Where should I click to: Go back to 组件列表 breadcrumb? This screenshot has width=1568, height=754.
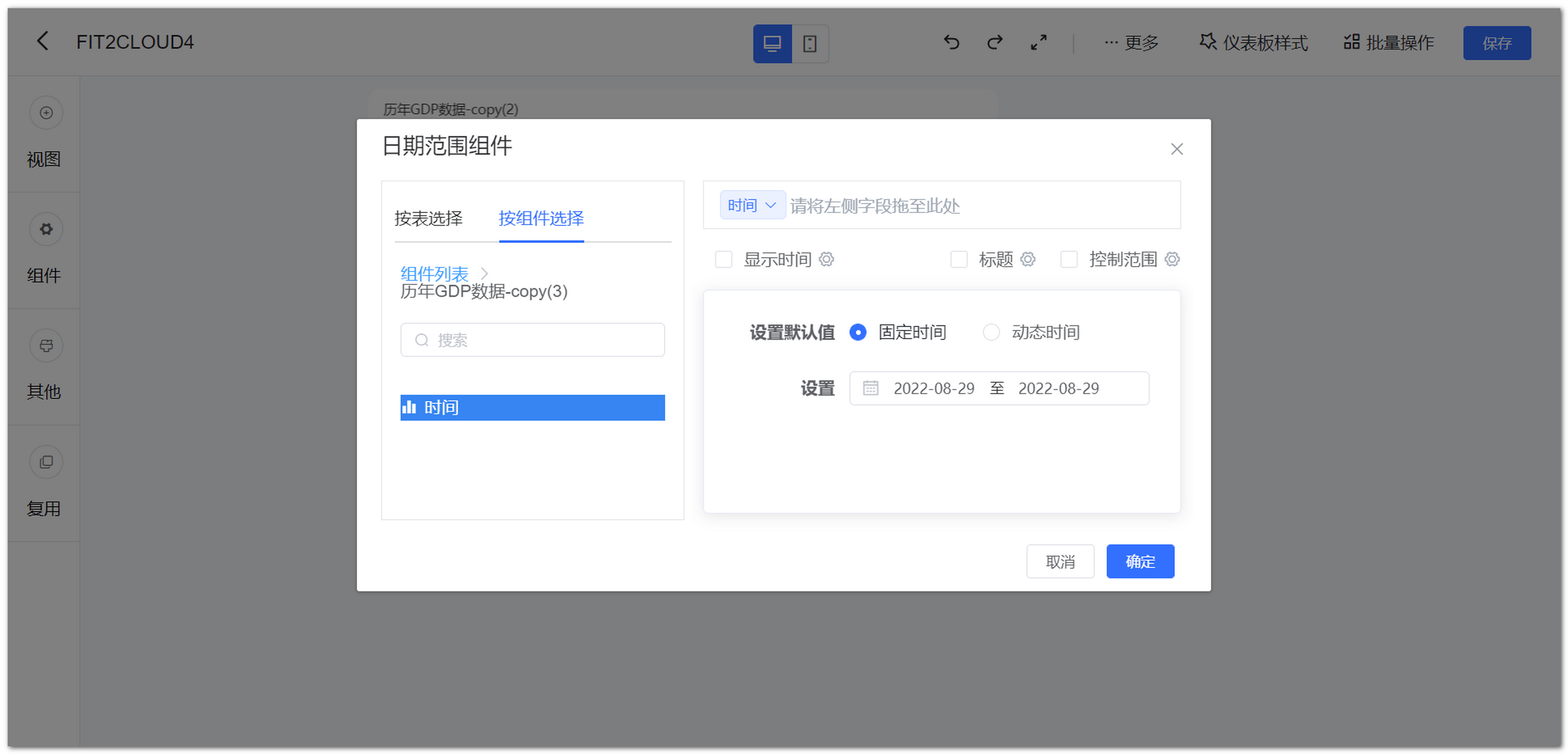tap(434, 274)
